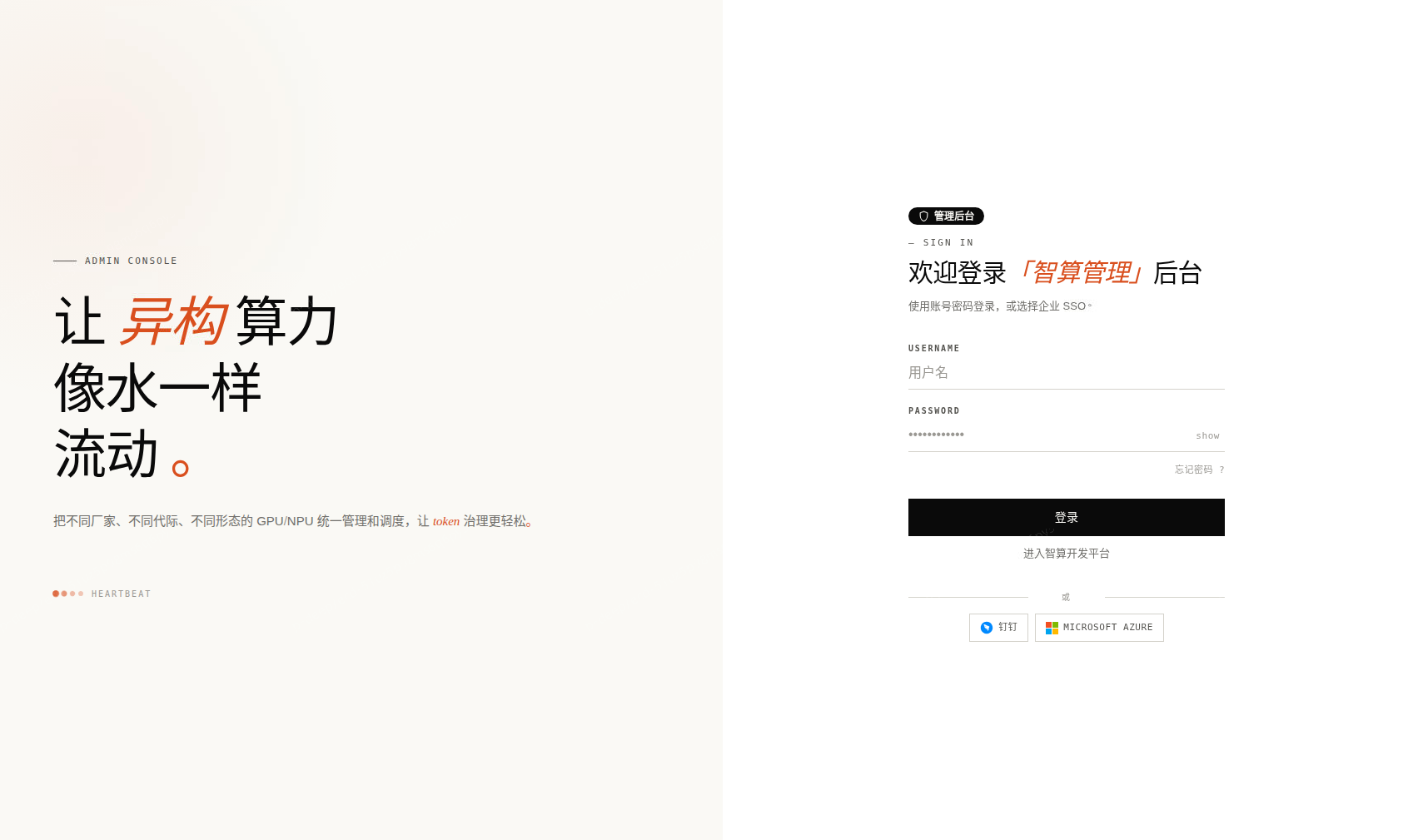The width and height of the screenshot is (1403, 840).
Task: Open 进入智算开发平台 link
Action: pos(1066,554)
